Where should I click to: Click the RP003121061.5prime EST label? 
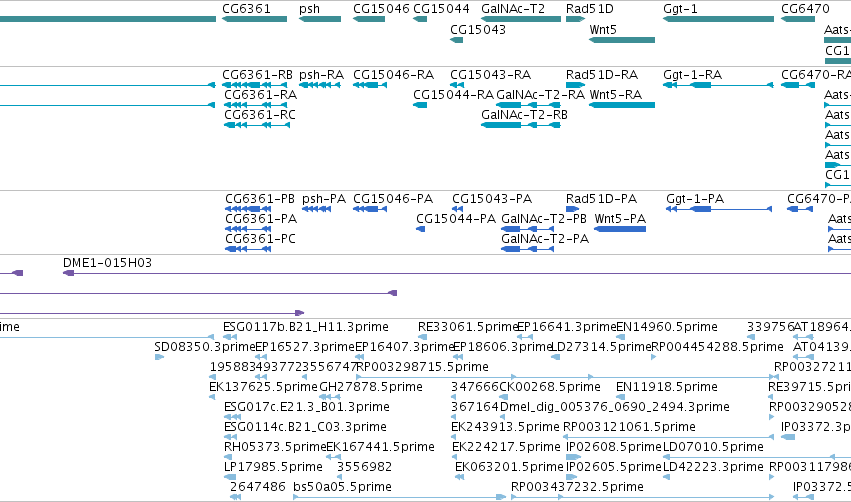[630, 427]
